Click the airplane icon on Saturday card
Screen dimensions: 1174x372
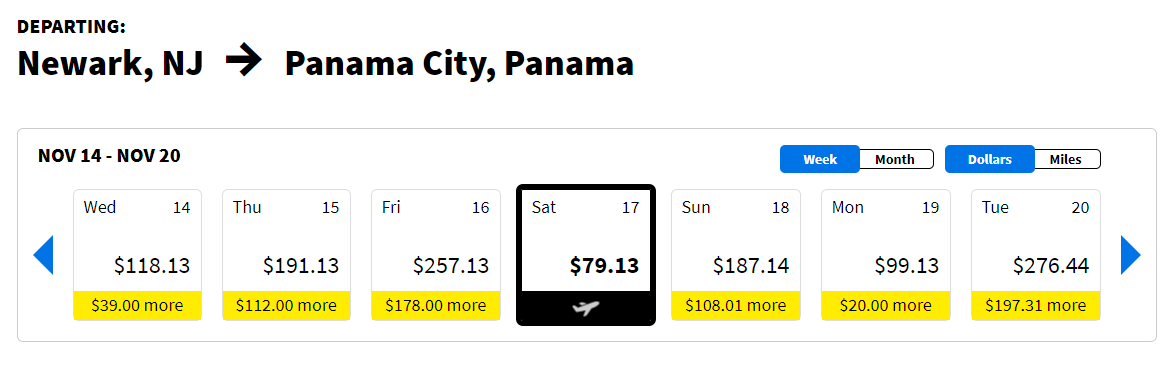[x=586, y=307]
